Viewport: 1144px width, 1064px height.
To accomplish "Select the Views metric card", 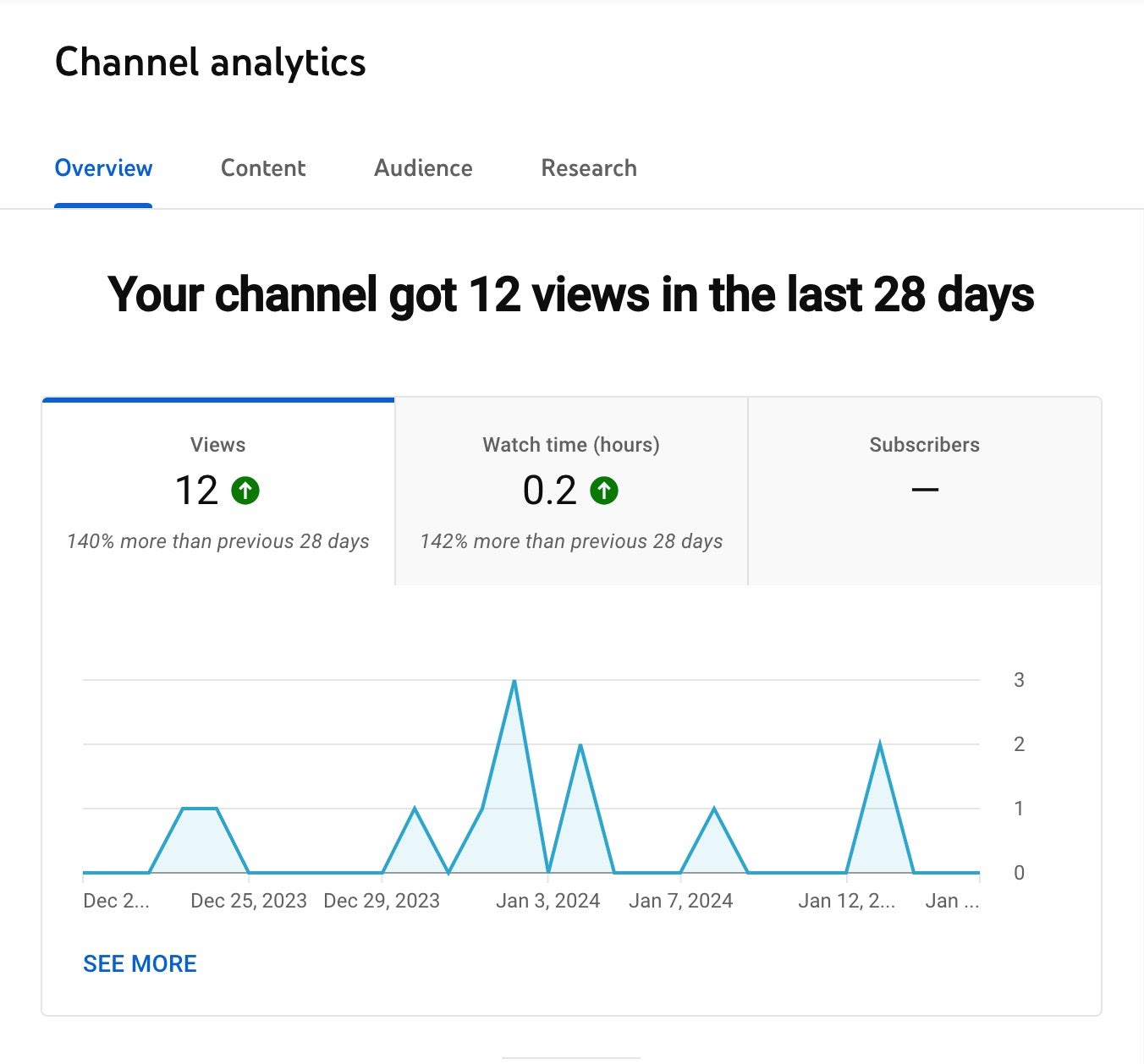I will (218, 491).
